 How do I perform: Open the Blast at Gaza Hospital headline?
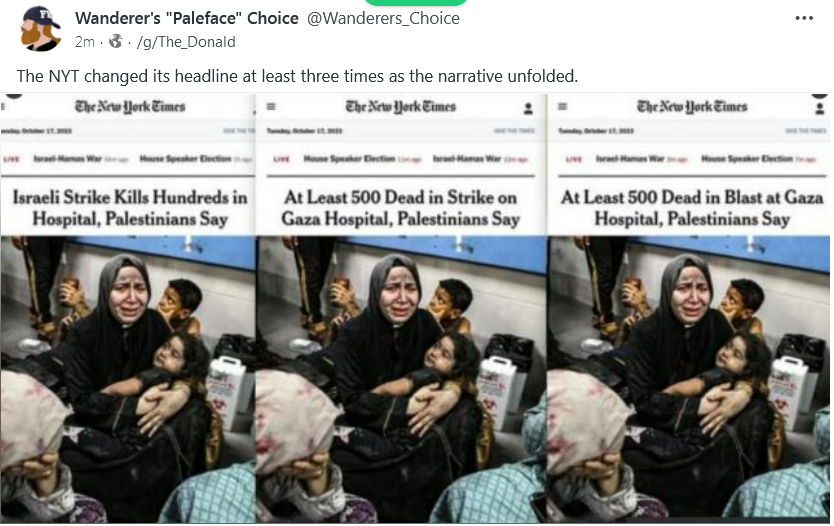(x=692, y=208)
